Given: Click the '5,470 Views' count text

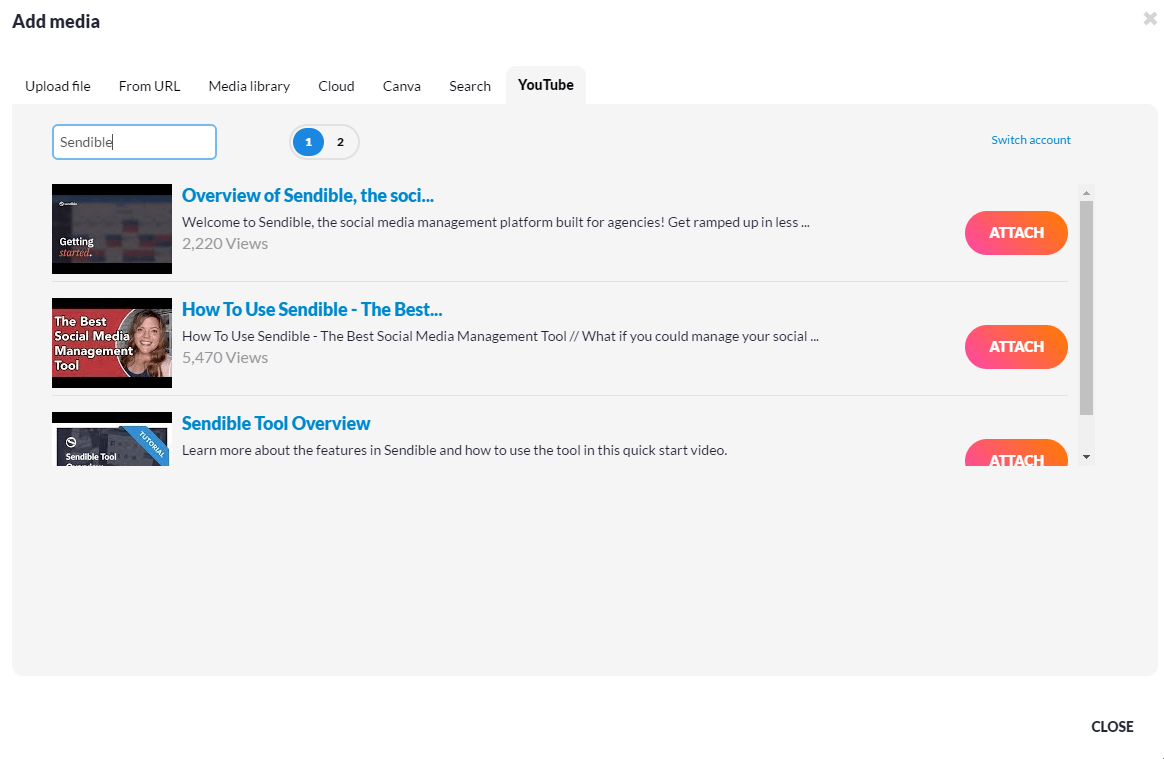Looking at the screenshot, I should click(225, 358).
